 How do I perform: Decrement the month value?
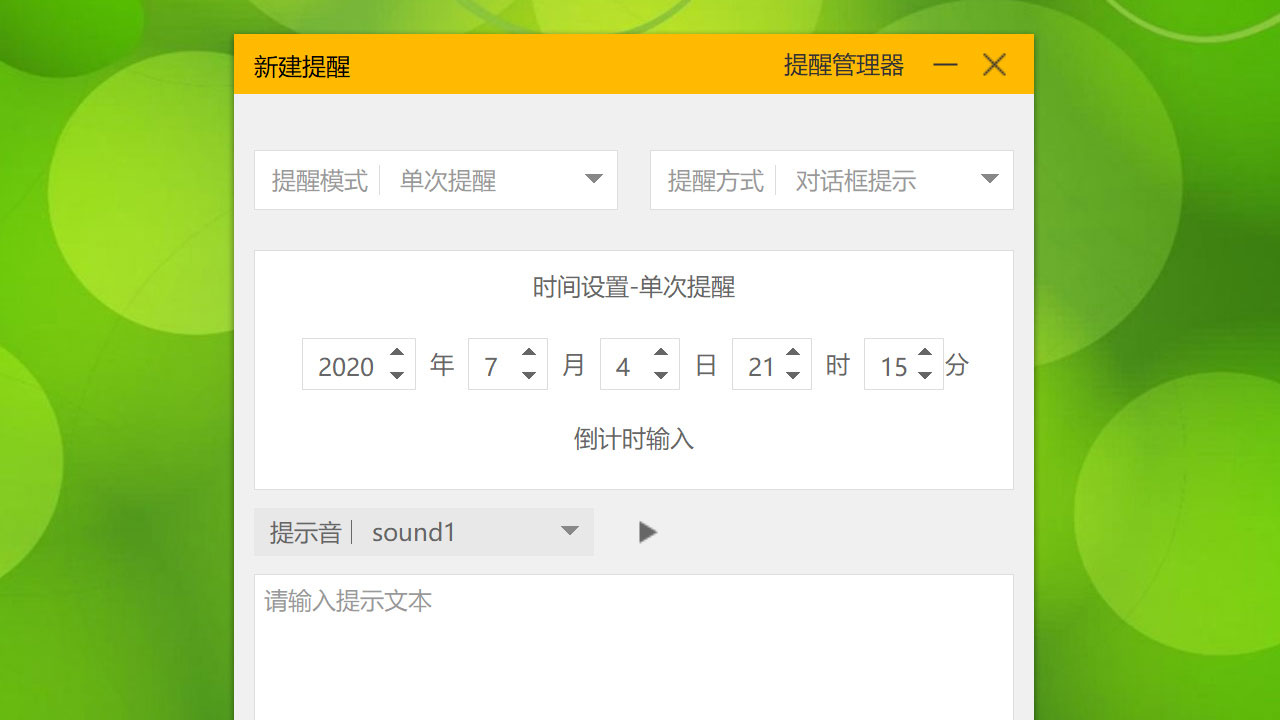tap(529, 376)
